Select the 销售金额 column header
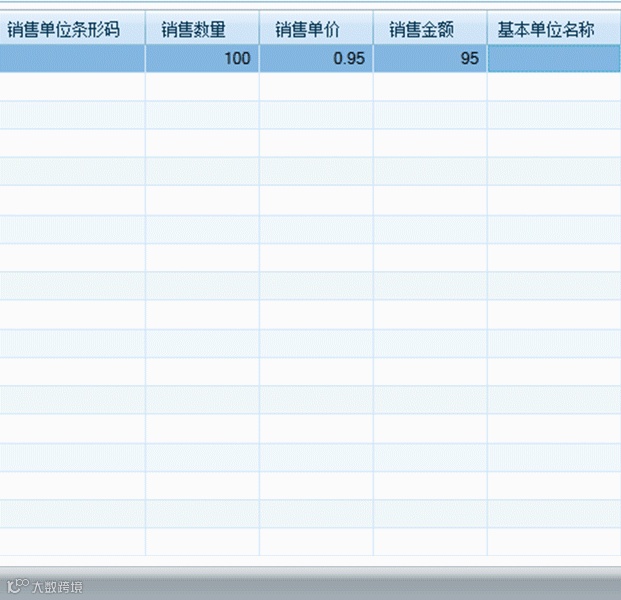Image resolution: width=621 pixels, height=600 pixels. pyautogui.click(x=430, y=29)
